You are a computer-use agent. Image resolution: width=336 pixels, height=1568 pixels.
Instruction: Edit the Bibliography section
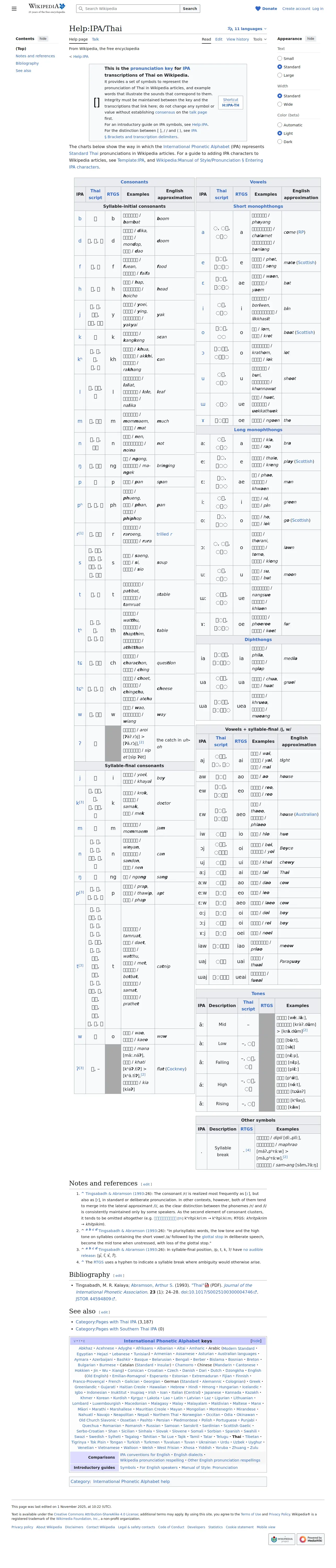click(119, 1275)
